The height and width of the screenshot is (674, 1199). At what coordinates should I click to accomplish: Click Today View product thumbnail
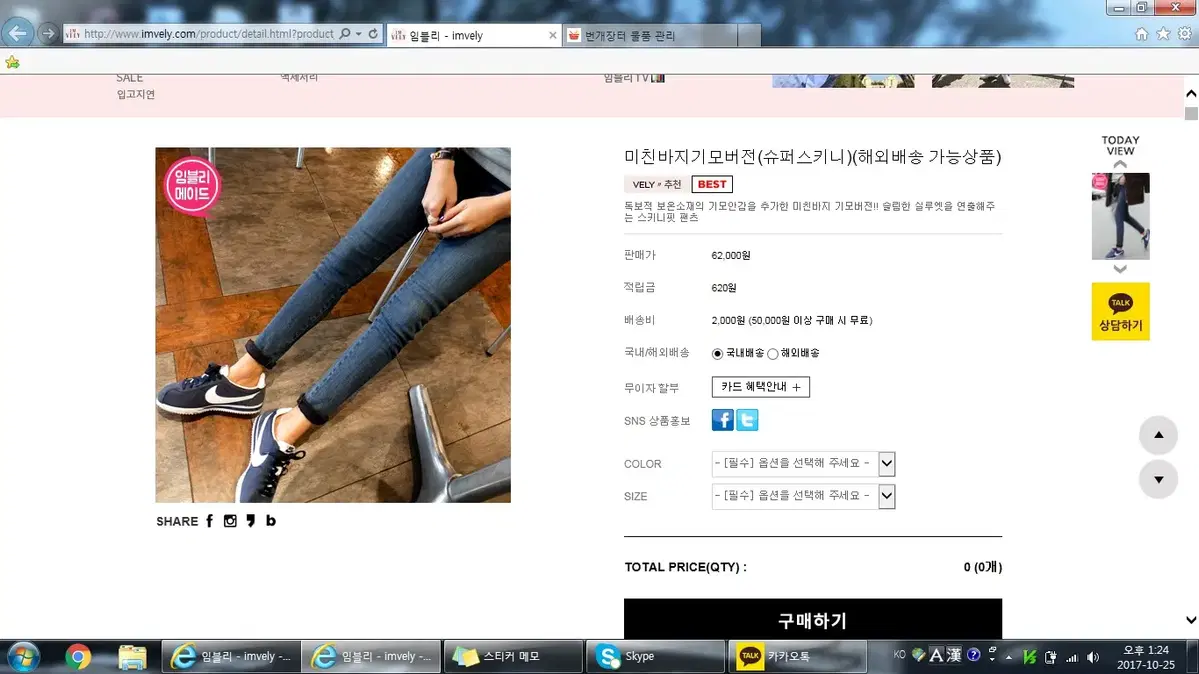point(1120,216)
